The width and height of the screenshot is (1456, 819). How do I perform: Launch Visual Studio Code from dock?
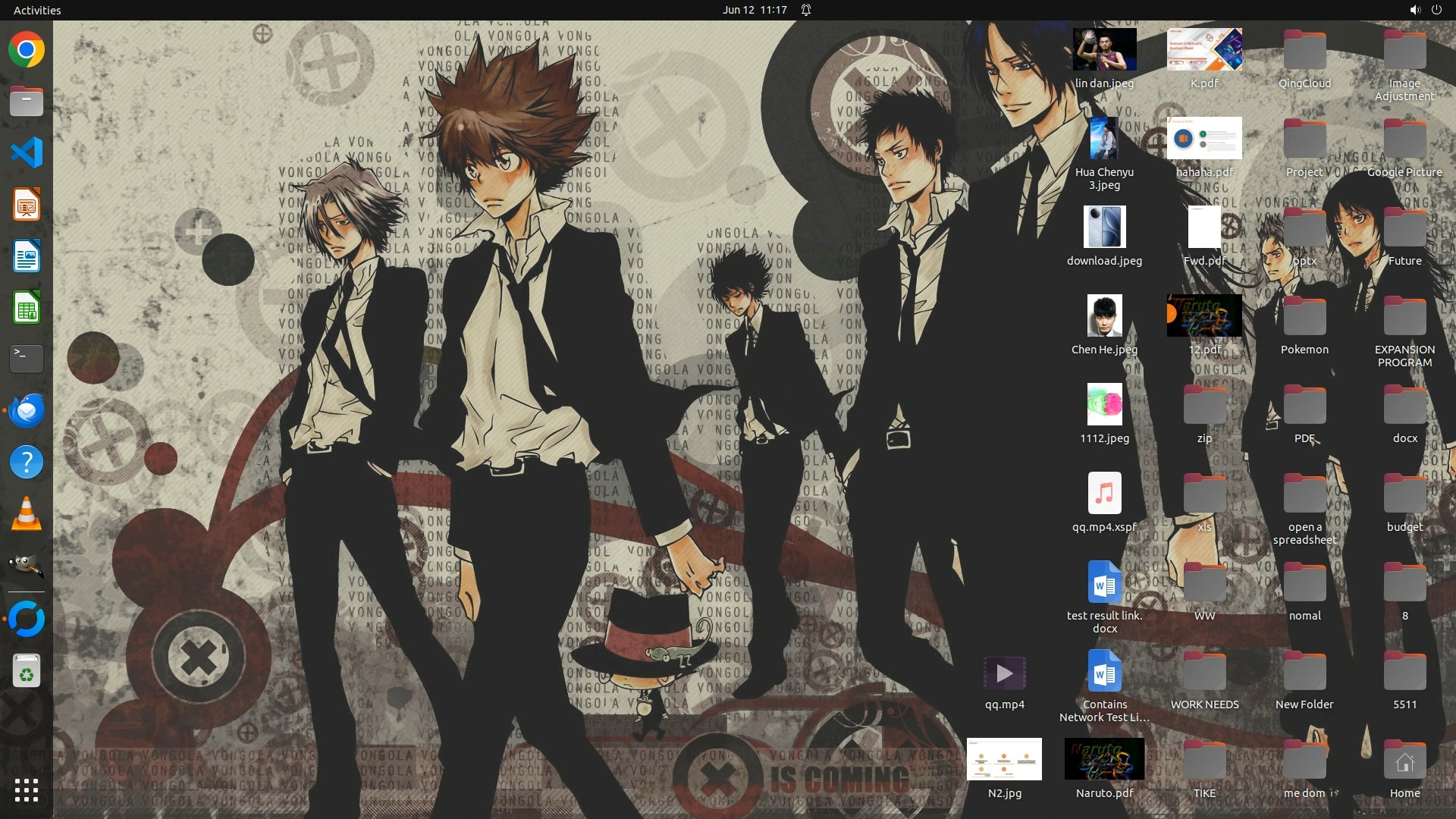[27, 152]
